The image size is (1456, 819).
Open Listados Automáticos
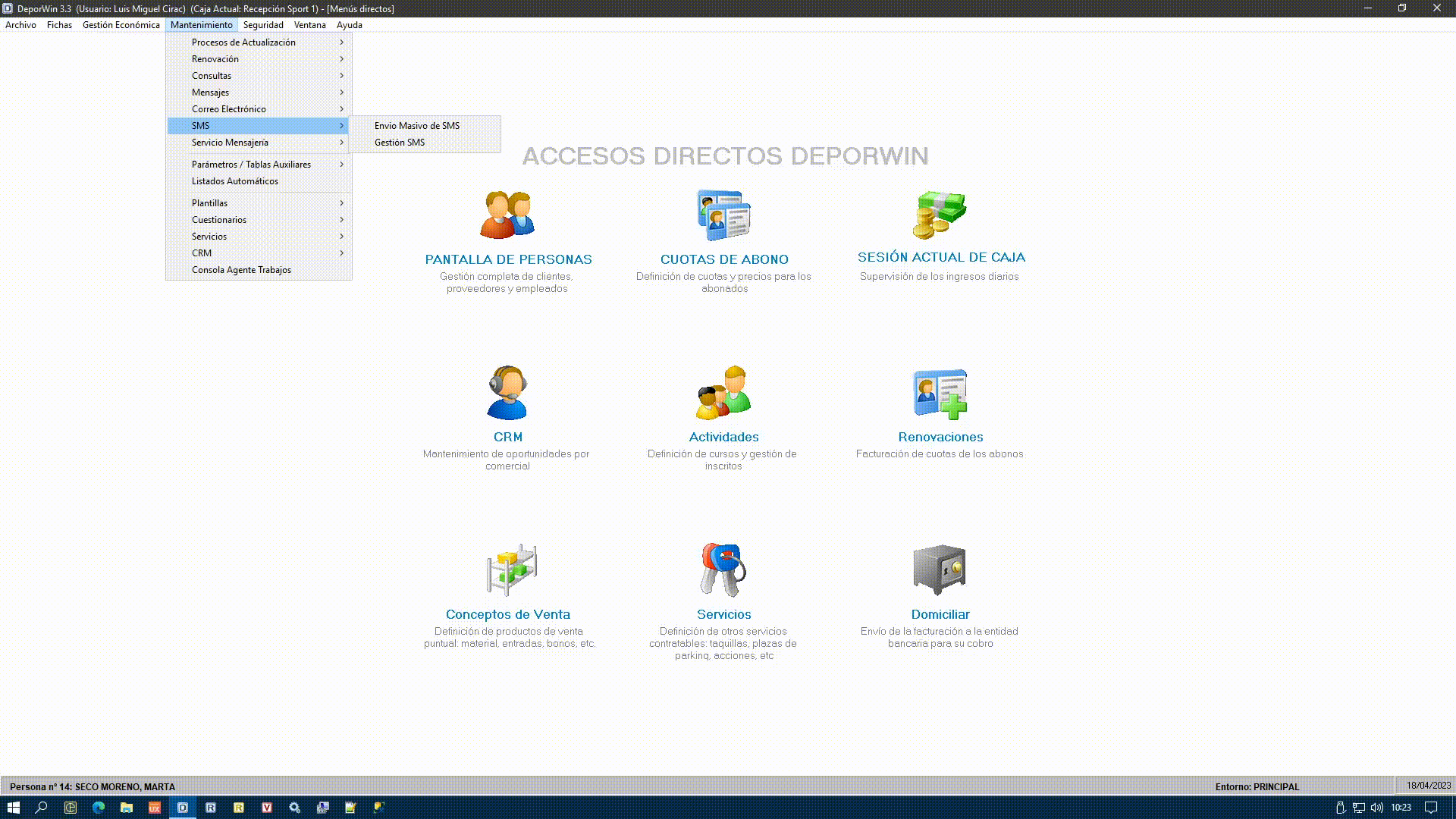[259, 181]
